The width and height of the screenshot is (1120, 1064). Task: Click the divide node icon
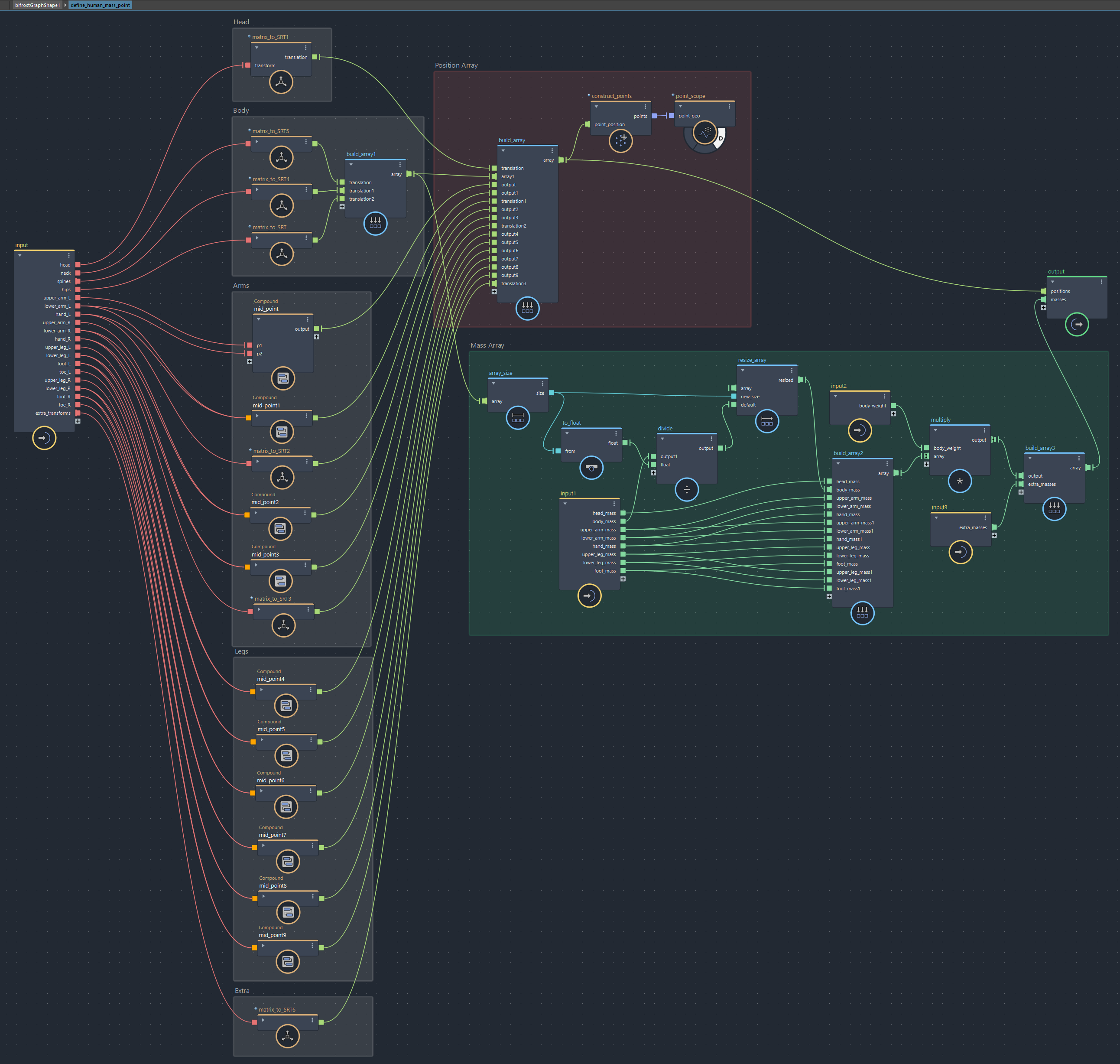[686, 489]
